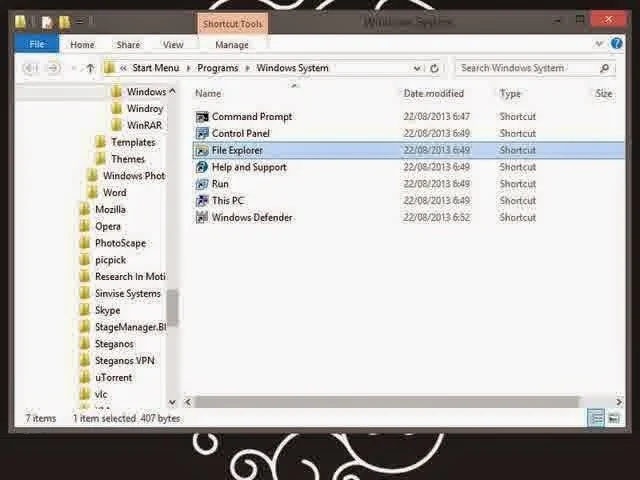Select the Steganos VPN folder
Viewport: 640px width, 480px height.
click(124, 361)
